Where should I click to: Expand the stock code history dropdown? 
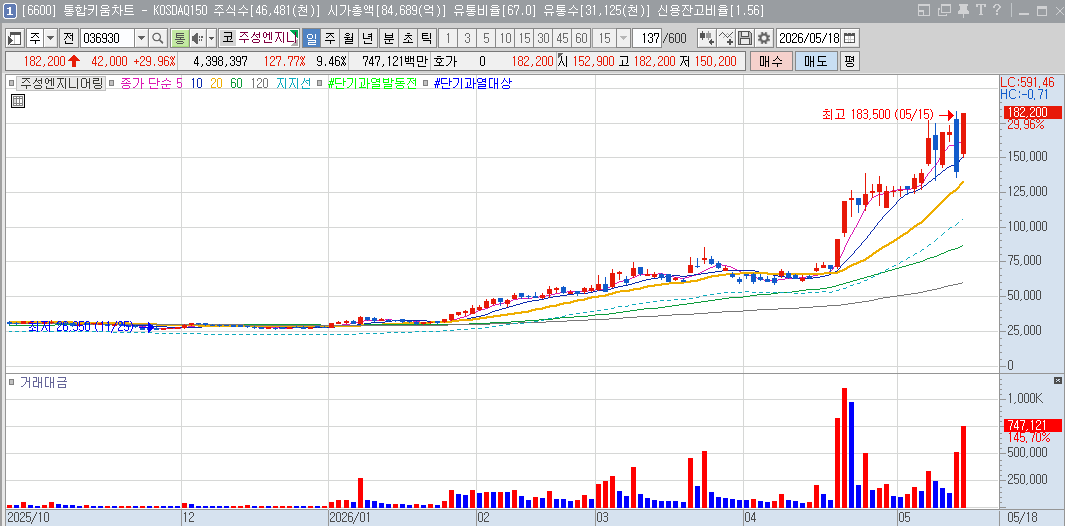point(141,37)
